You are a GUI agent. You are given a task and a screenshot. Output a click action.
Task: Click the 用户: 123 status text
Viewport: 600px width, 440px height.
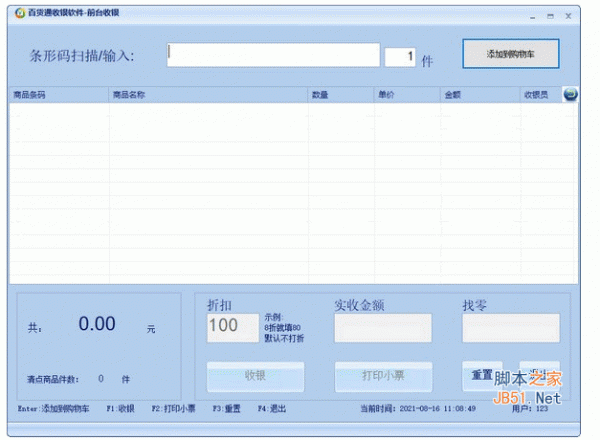click(x=530, y=409)
